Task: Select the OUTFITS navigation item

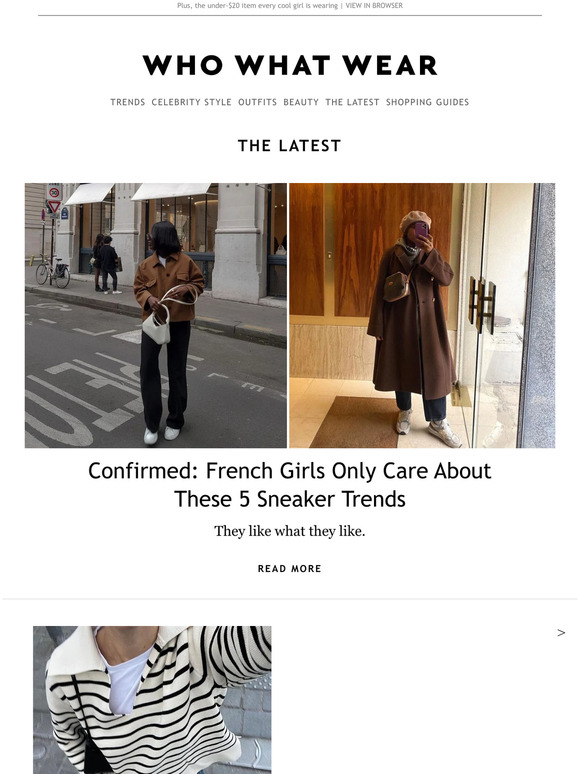Action: click(258, 102)
